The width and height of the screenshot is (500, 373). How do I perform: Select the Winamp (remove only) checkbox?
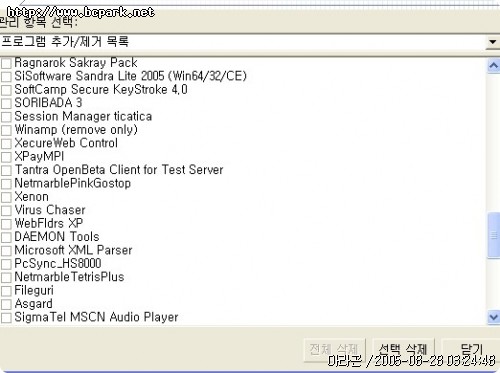(x=6, y=130)
